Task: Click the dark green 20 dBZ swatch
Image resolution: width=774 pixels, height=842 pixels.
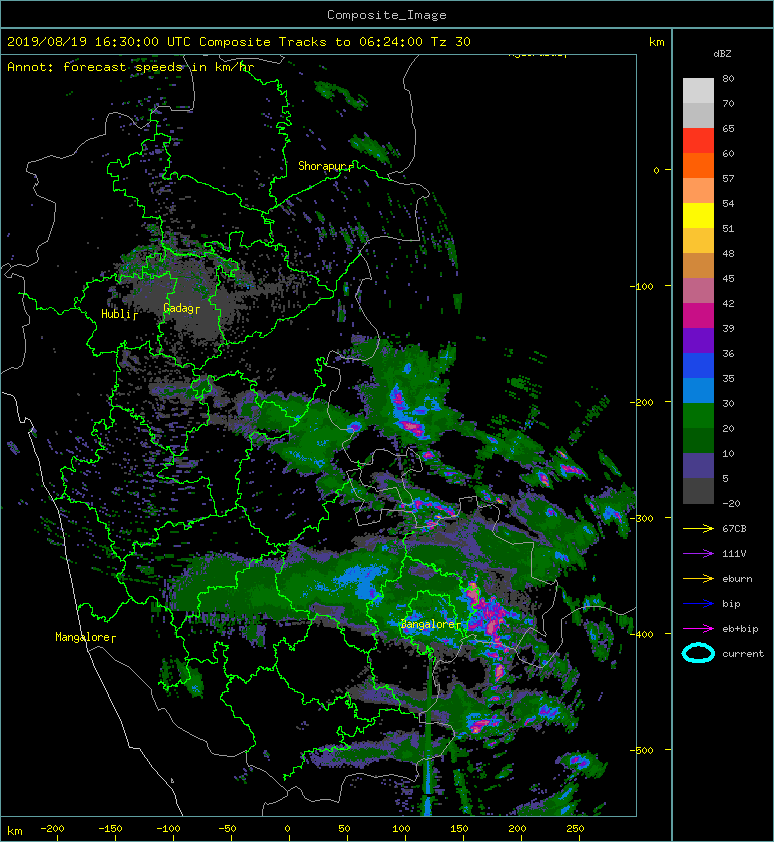Action: [698, 440]
